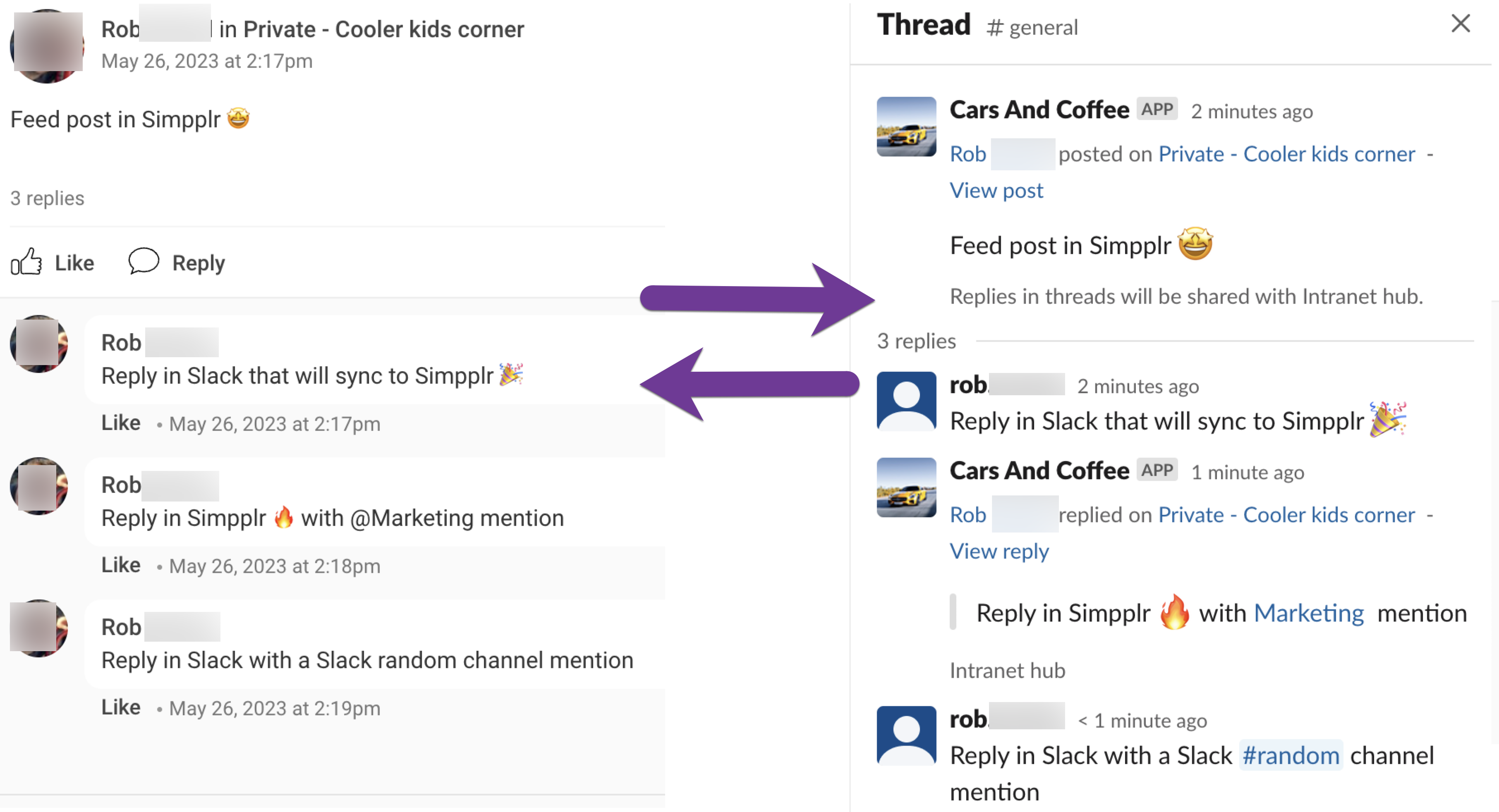Screen dimensions: 1499x812
Task: Like the comment with @Marketing mention
Action: click(120, 565)
